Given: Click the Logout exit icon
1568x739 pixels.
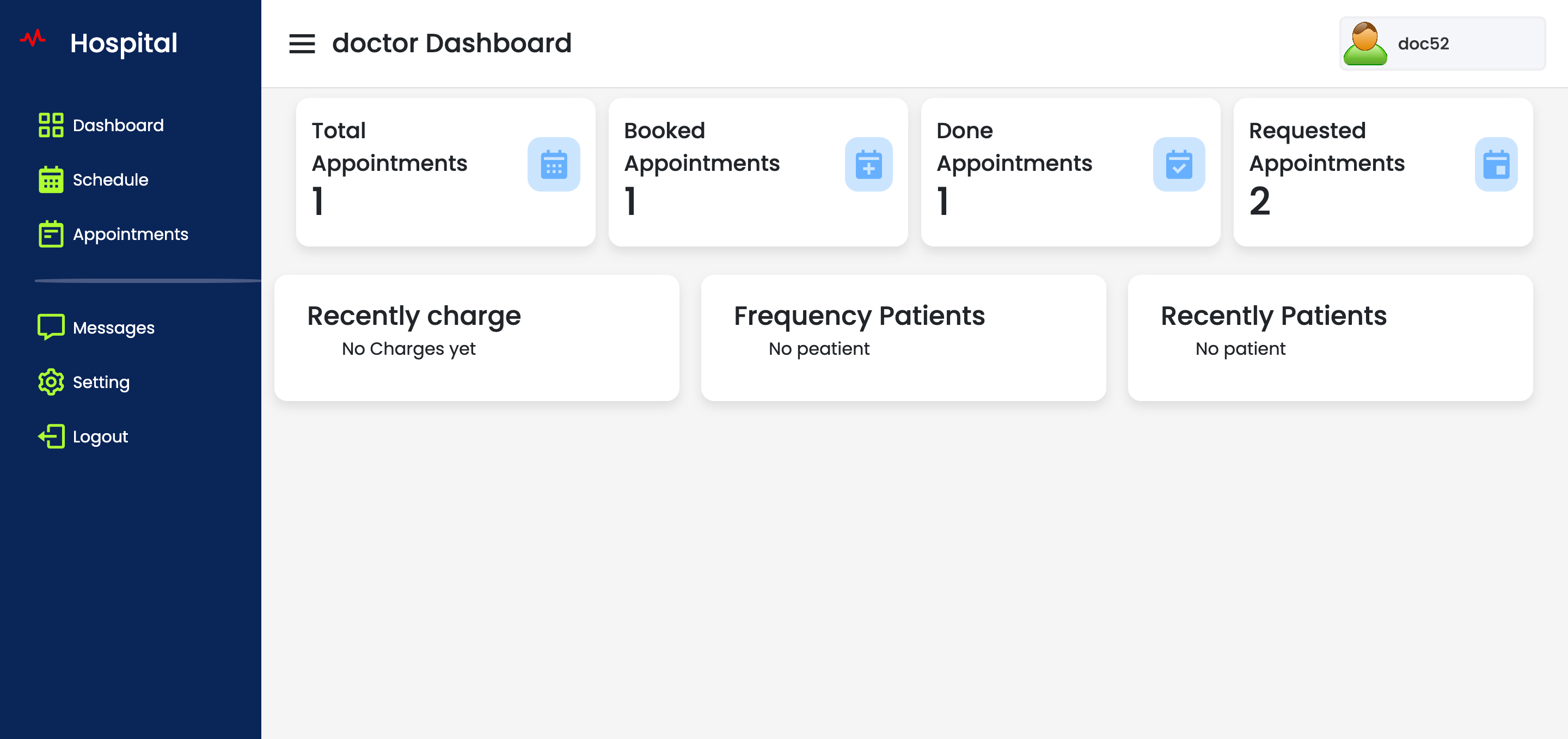Looking at the screenshot, I should (x=51, y=436).
